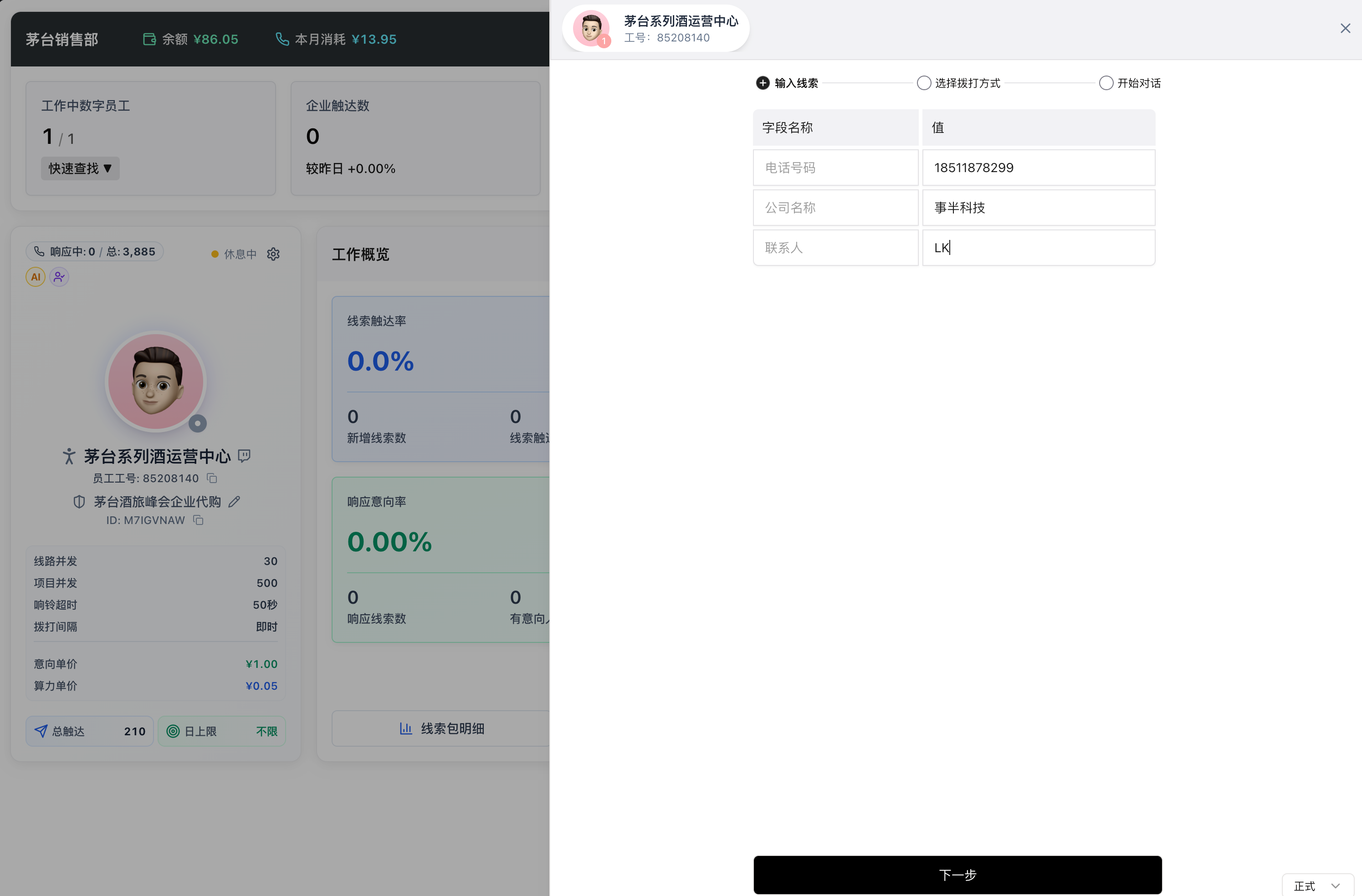Click the 联系人 field name input
This screenshot has height=896, width=1362.
point(835,248)
